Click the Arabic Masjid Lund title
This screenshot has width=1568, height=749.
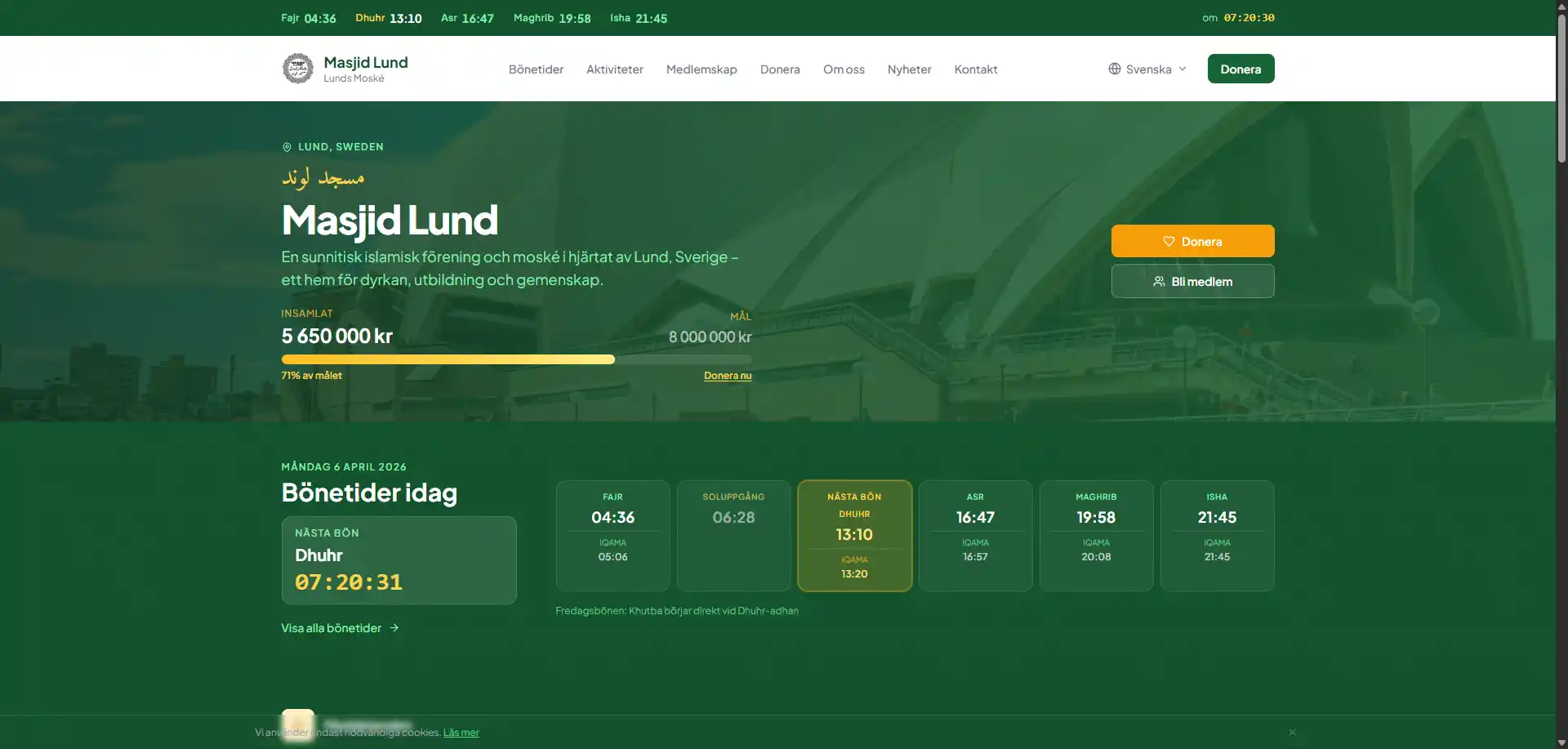click(x=323, y=178)
